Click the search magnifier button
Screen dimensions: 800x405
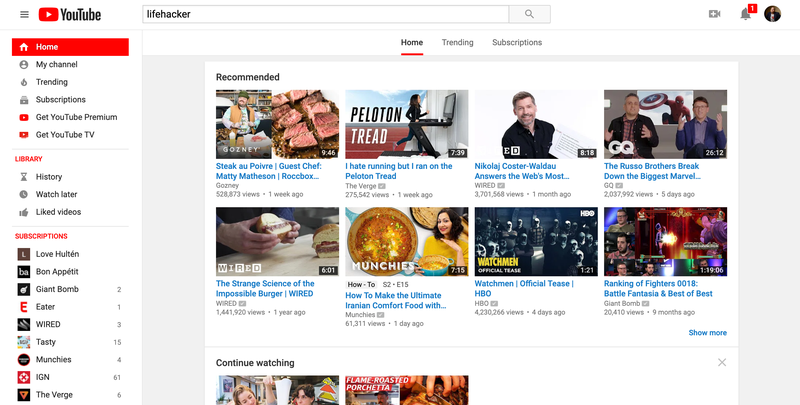530,14
